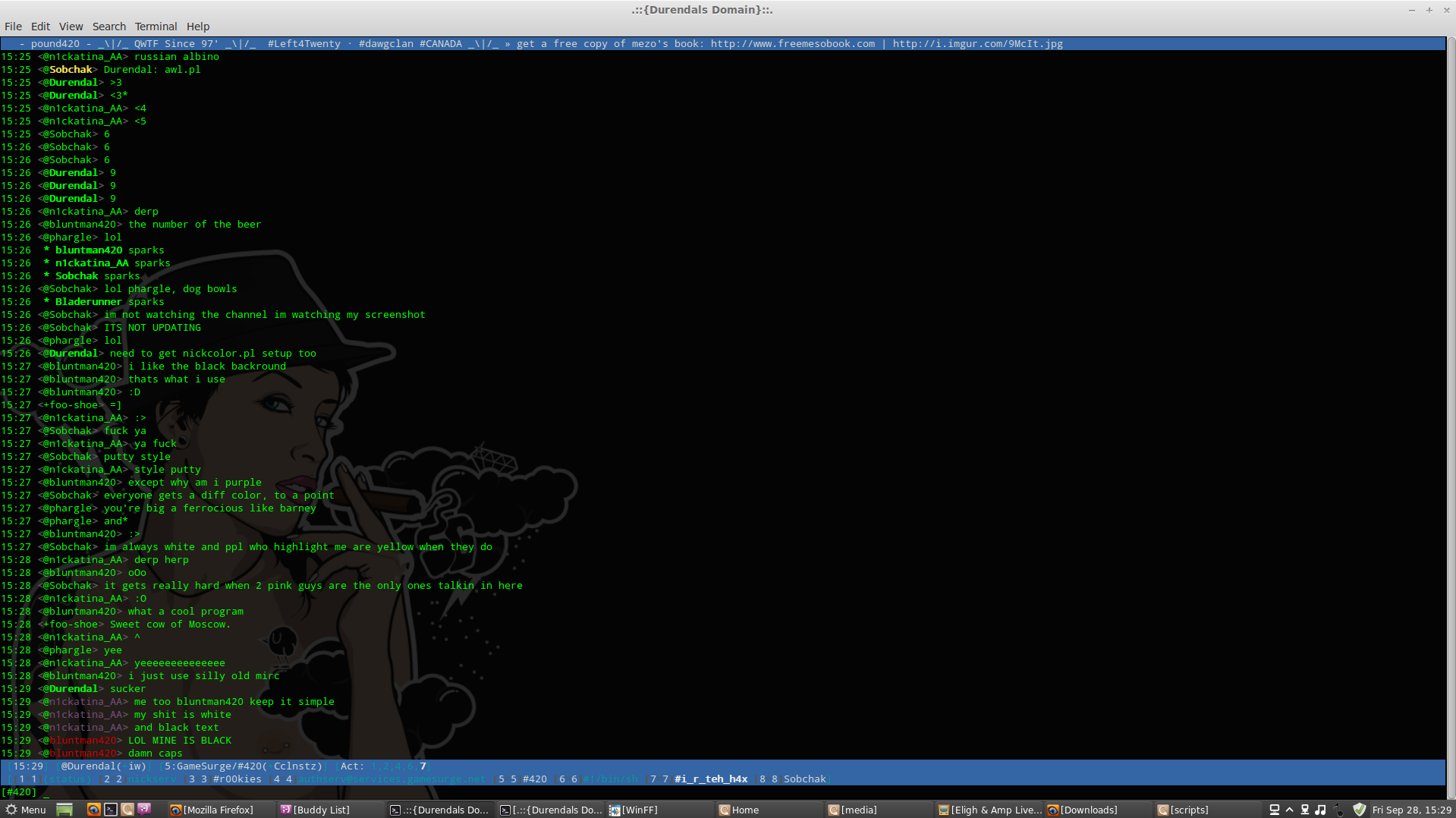Open file manager quick launcher icon
The height and width of the screenshot is (818, 1456).
coord(127,810)
